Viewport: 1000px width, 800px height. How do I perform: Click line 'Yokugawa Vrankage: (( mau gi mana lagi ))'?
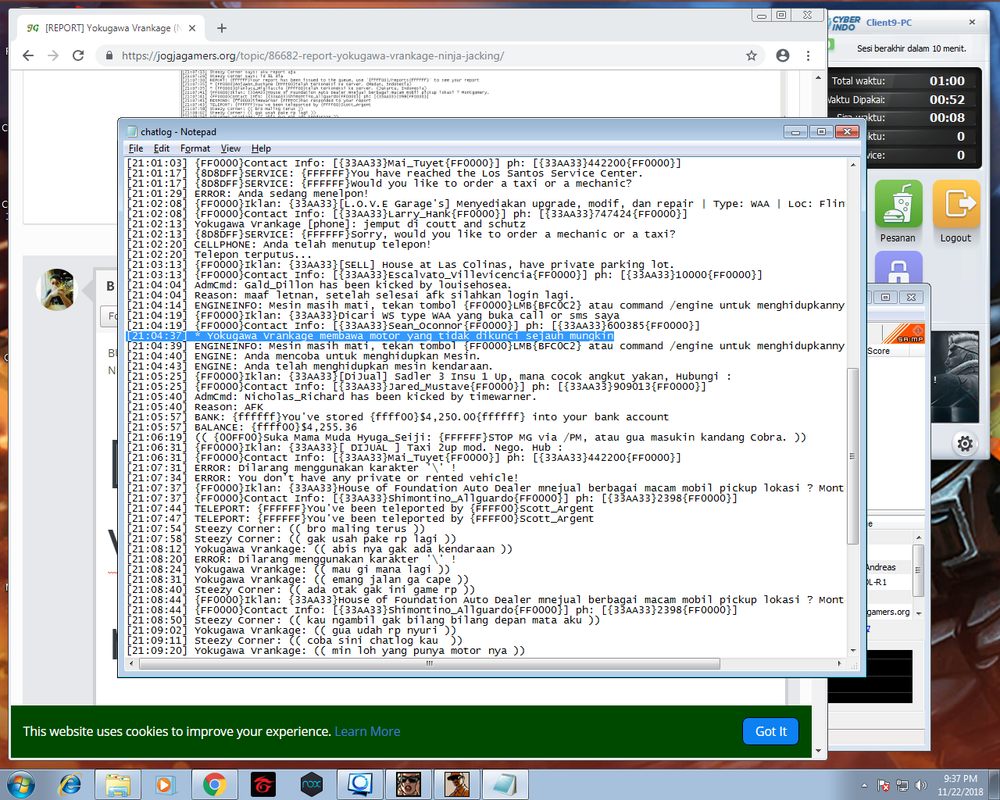pyautogui.click(x=288, y=569)
